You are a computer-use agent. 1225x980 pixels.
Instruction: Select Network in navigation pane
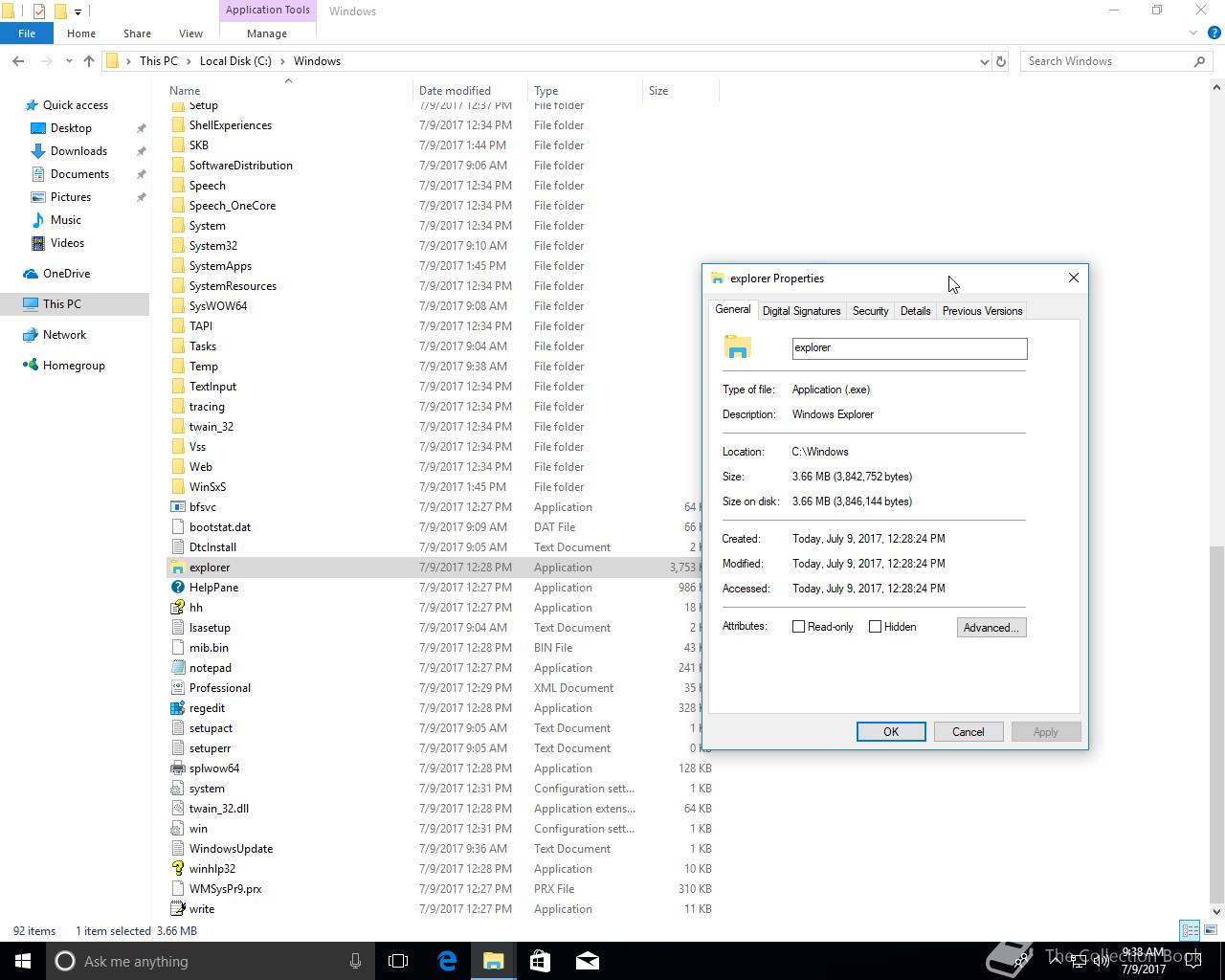[64, 335]
